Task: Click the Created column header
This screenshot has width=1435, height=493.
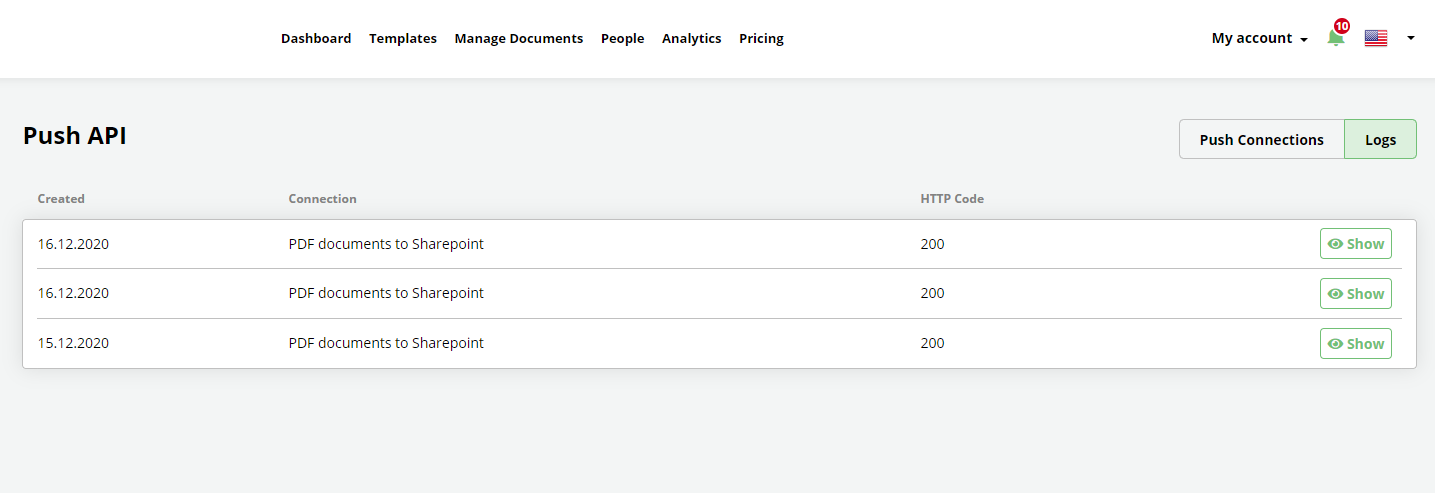Action: 61,199
